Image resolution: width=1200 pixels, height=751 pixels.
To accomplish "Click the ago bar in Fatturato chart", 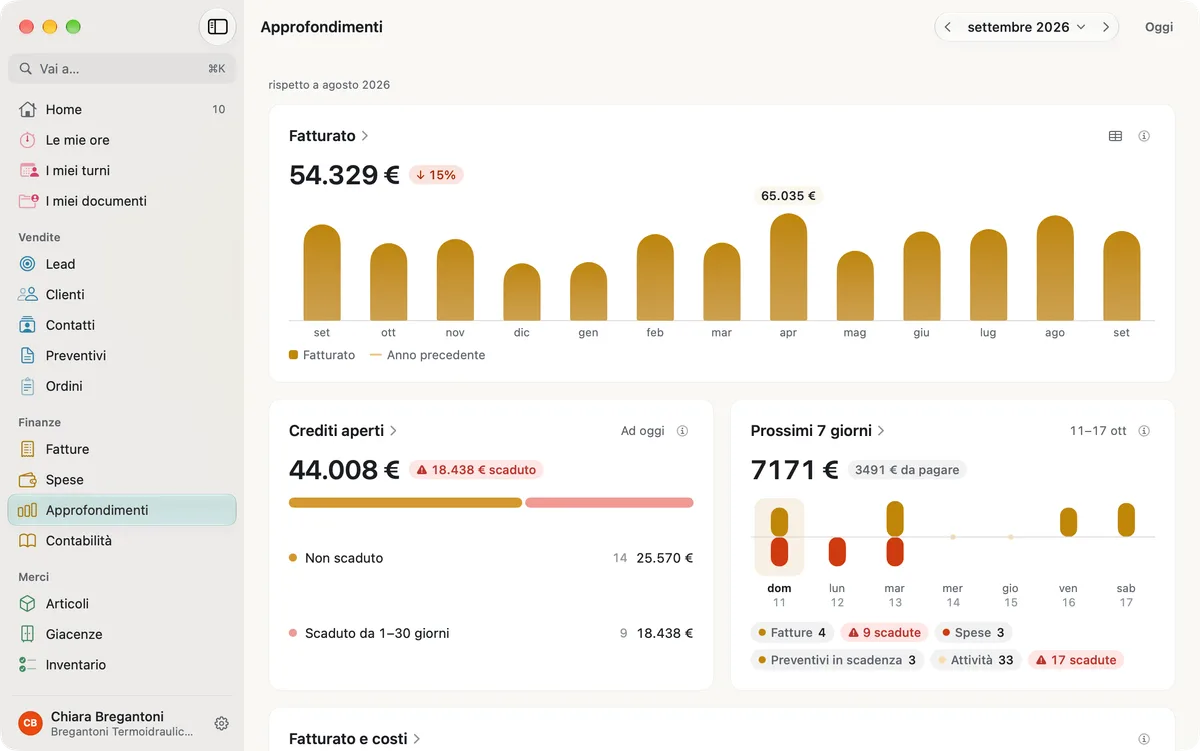I will pos(1055,268).
